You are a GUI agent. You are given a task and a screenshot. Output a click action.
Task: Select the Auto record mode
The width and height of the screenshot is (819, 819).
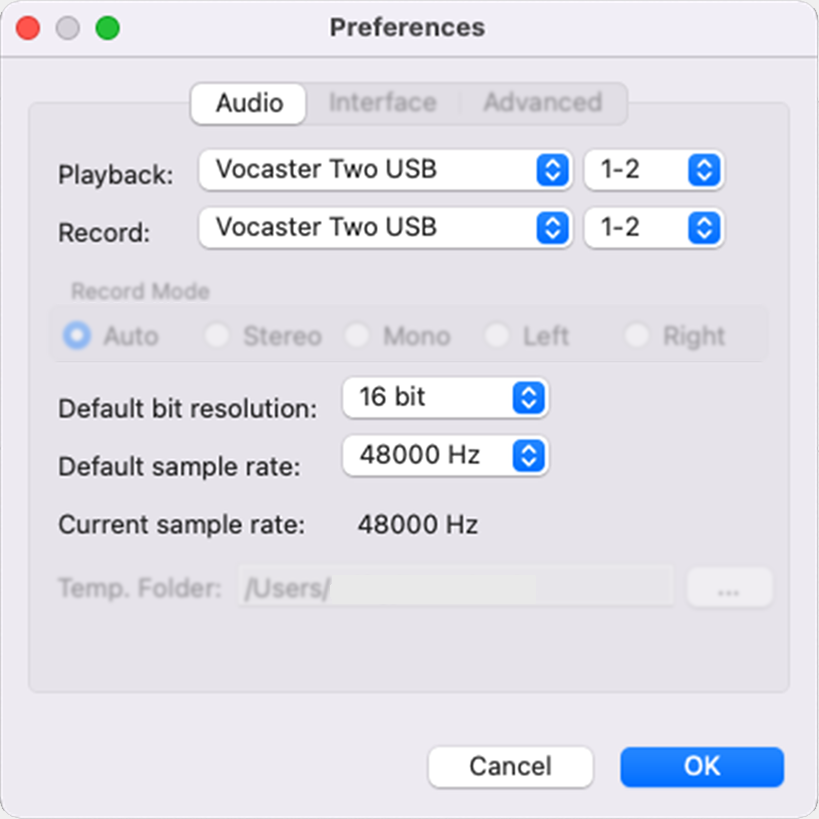click(x=76, y=336)
